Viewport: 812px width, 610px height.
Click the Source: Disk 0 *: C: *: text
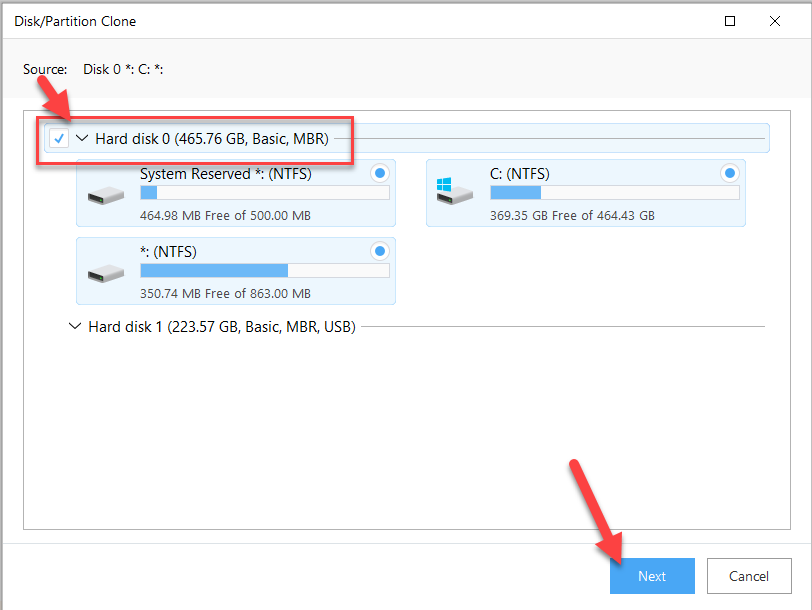pyautogui.click(x=93, y=69)
